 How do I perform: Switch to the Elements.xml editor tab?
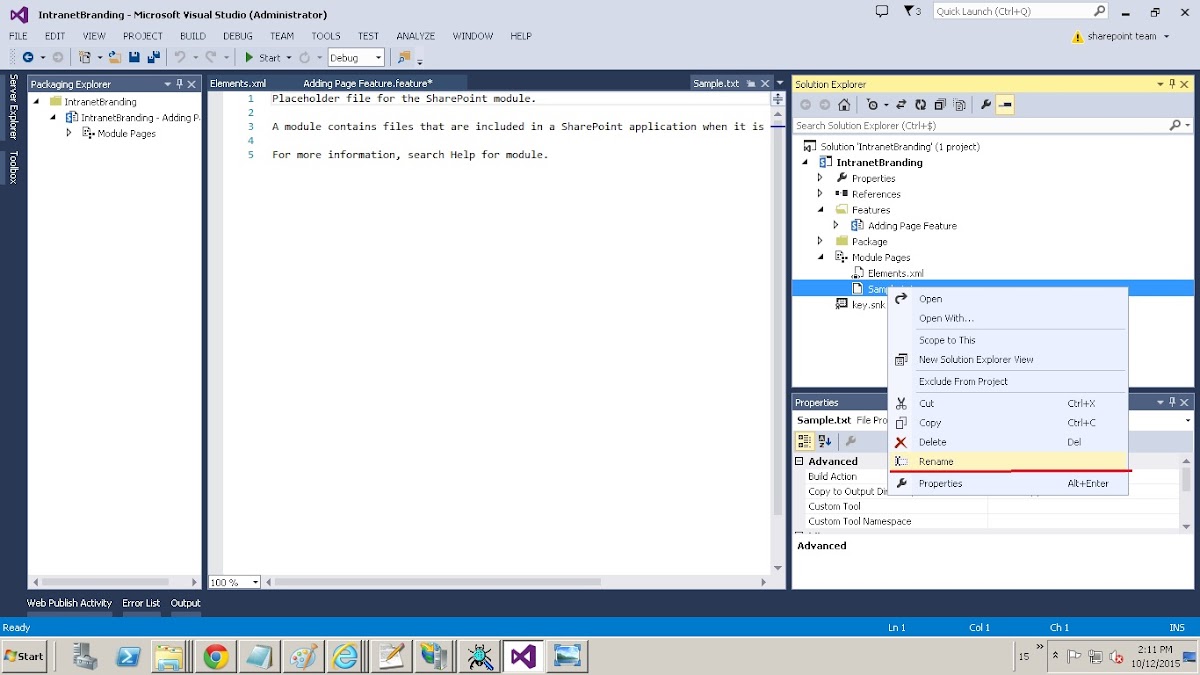click(x=238, y=83)
